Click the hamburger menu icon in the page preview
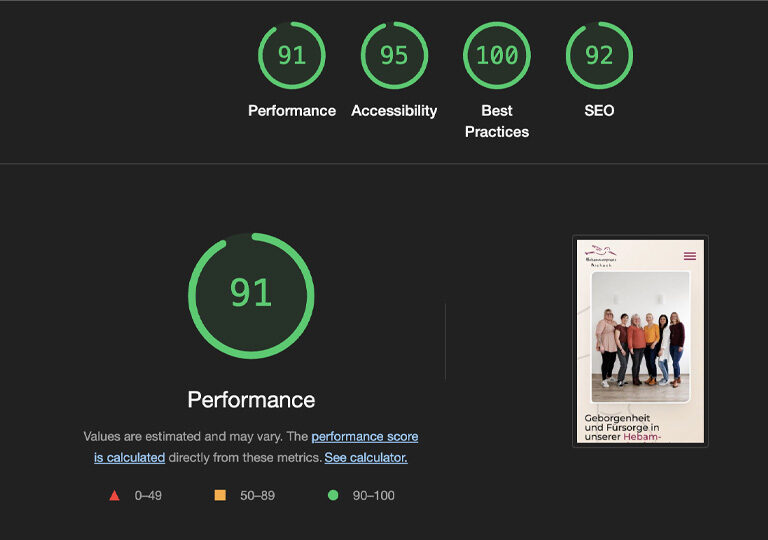This screenshot has width=768, height=540. point(690,257)
